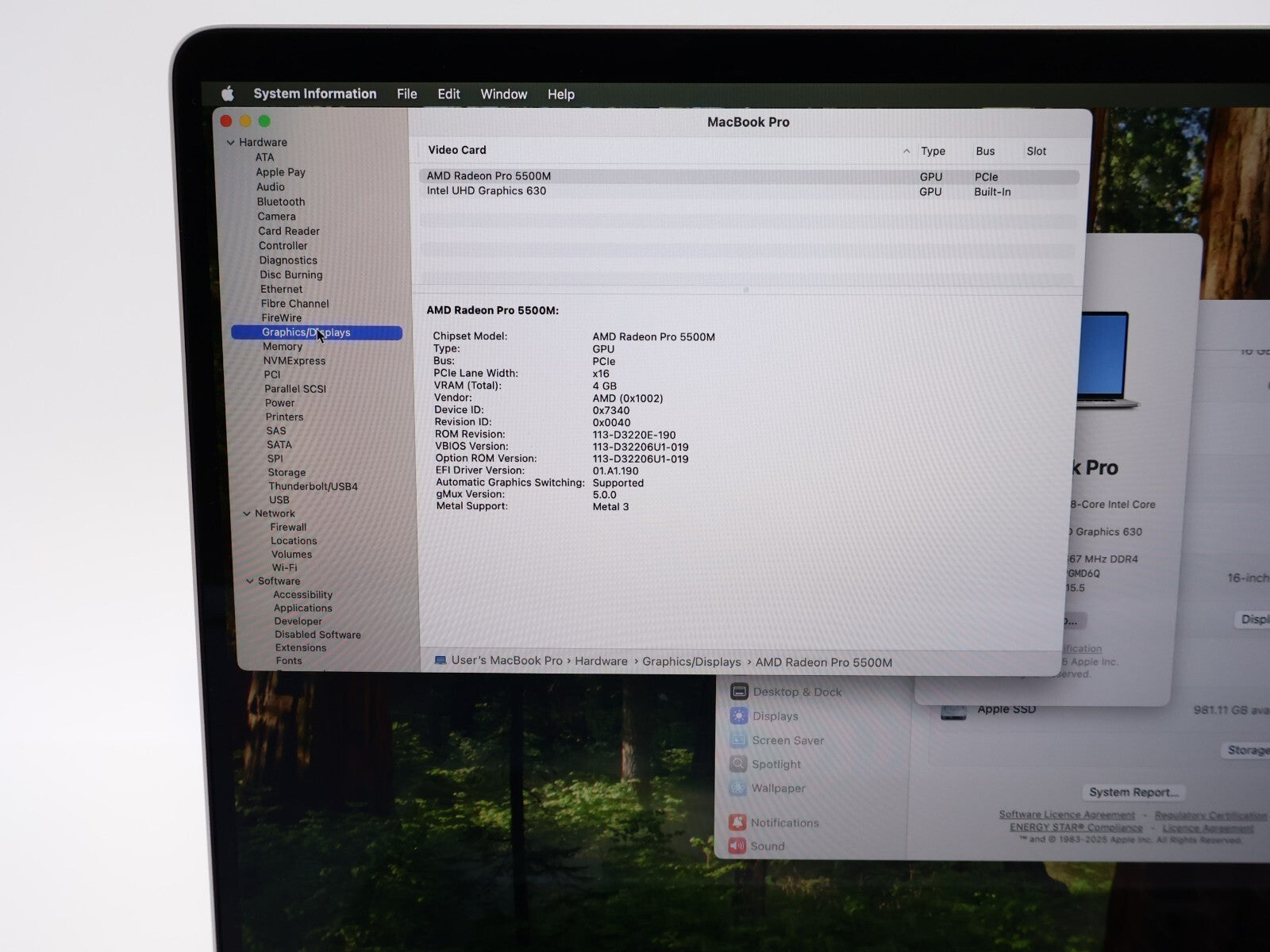Collapse the Hardware section
The width and height of the screenshot is (1270, 952).
(x=231, y=143)
